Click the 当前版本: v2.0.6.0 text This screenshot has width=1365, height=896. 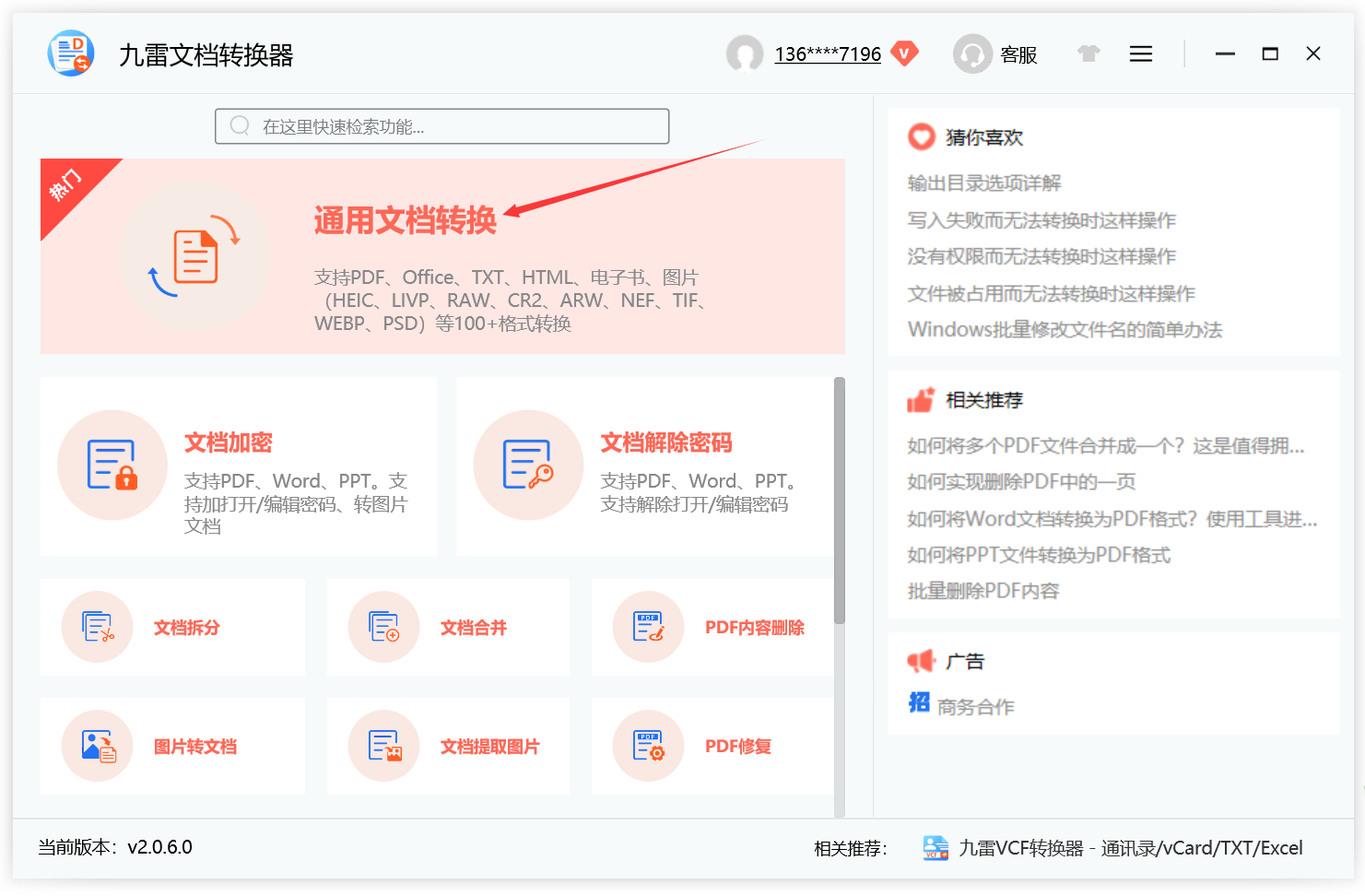[x=115, y=847]
